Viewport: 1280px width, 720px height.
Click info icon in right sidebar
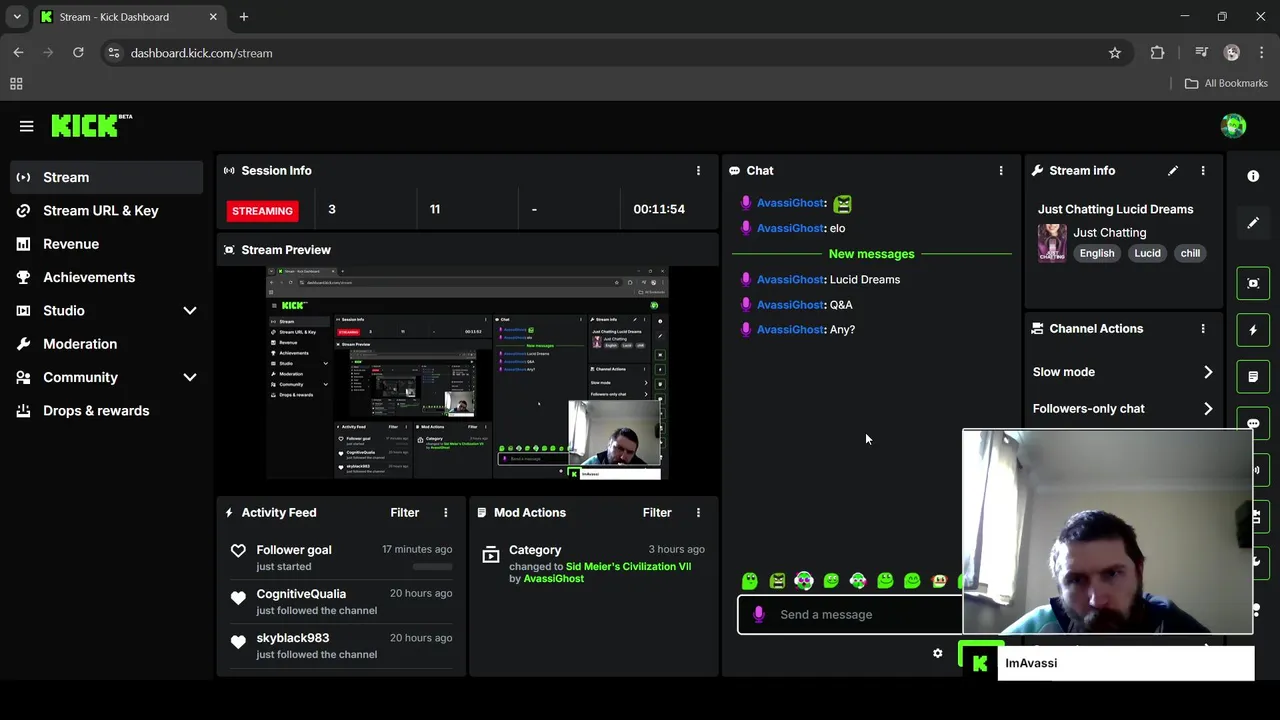click(x=1253, y=176)
